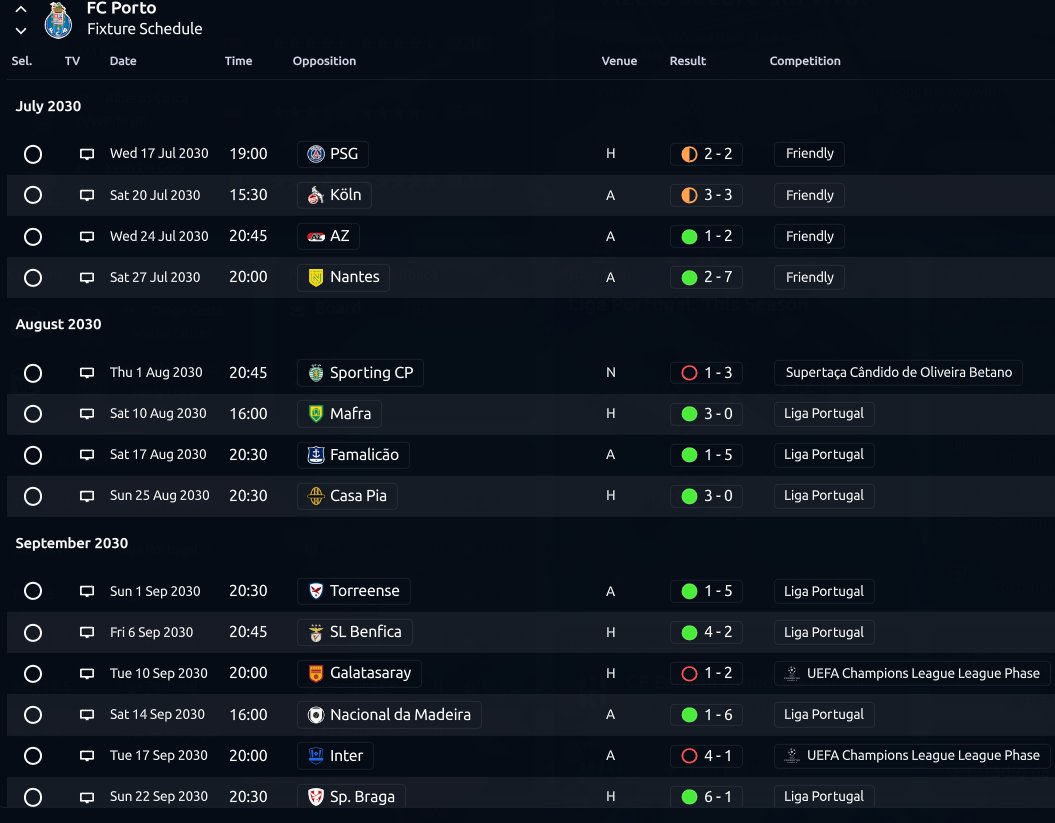This screenshot has width=1055, height=823.
Task: Click the TV icon for Sp. Braga match
Action: (x=87, y=797)
